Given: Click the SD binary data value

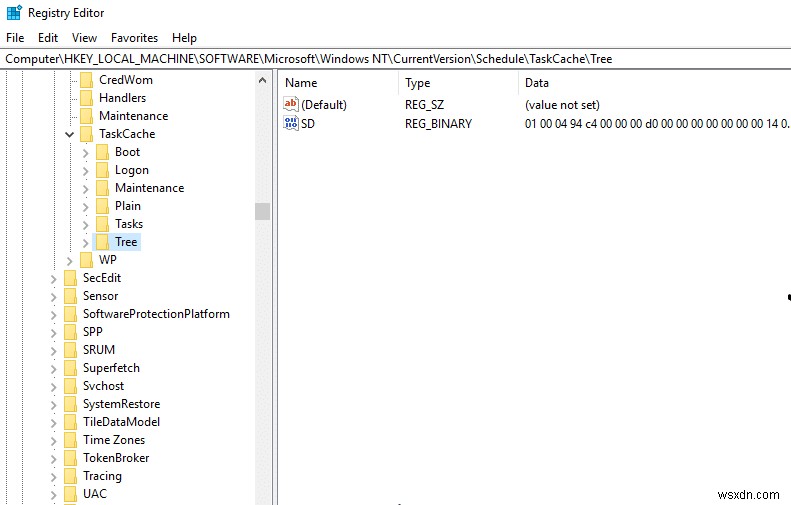Looking at the screenshot, I should pos(656,124).
